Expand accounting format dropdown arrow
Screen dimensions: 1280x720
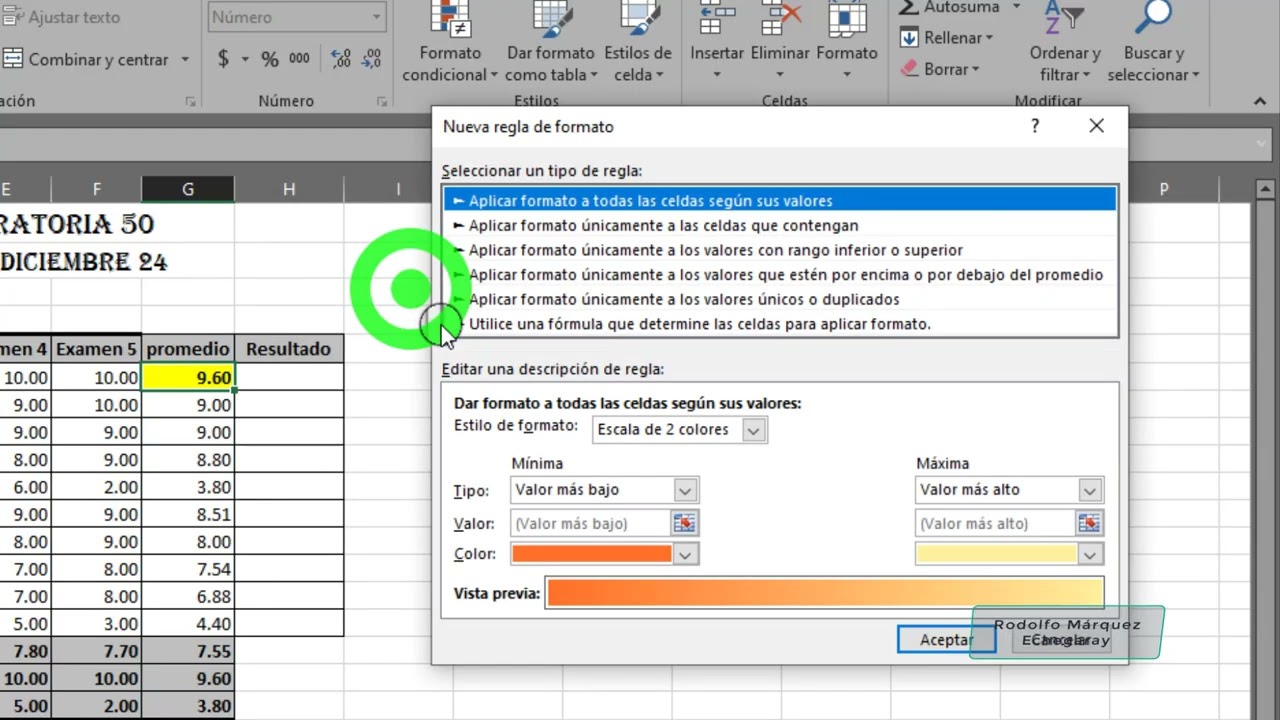[x=245, y=59]
